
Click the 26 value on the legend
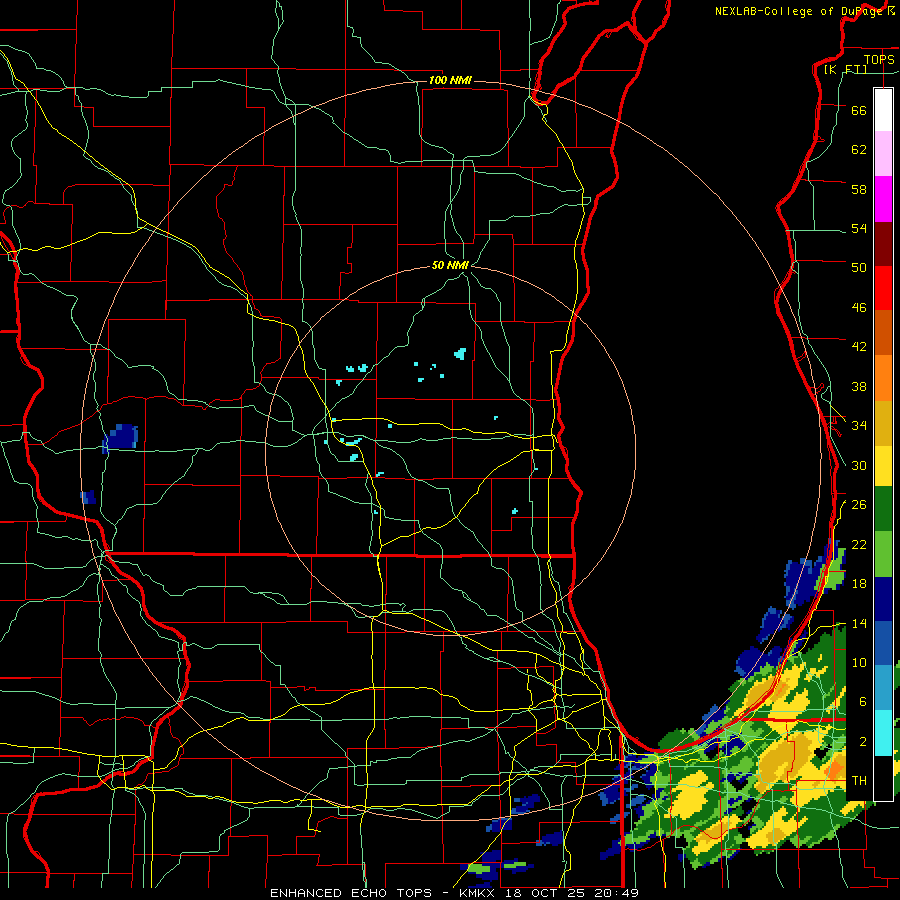859,505
